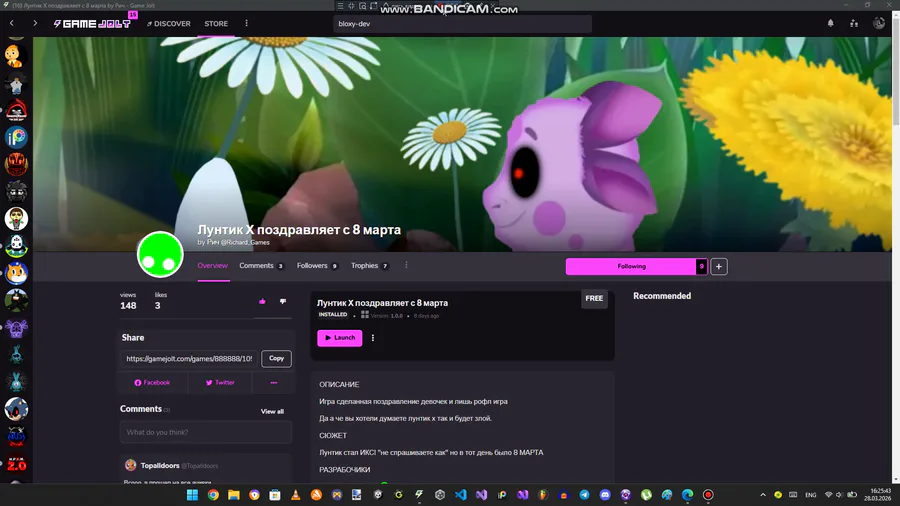Open the Store tab
Viewport: 900px width, 506px height.
tap(216, 24)
